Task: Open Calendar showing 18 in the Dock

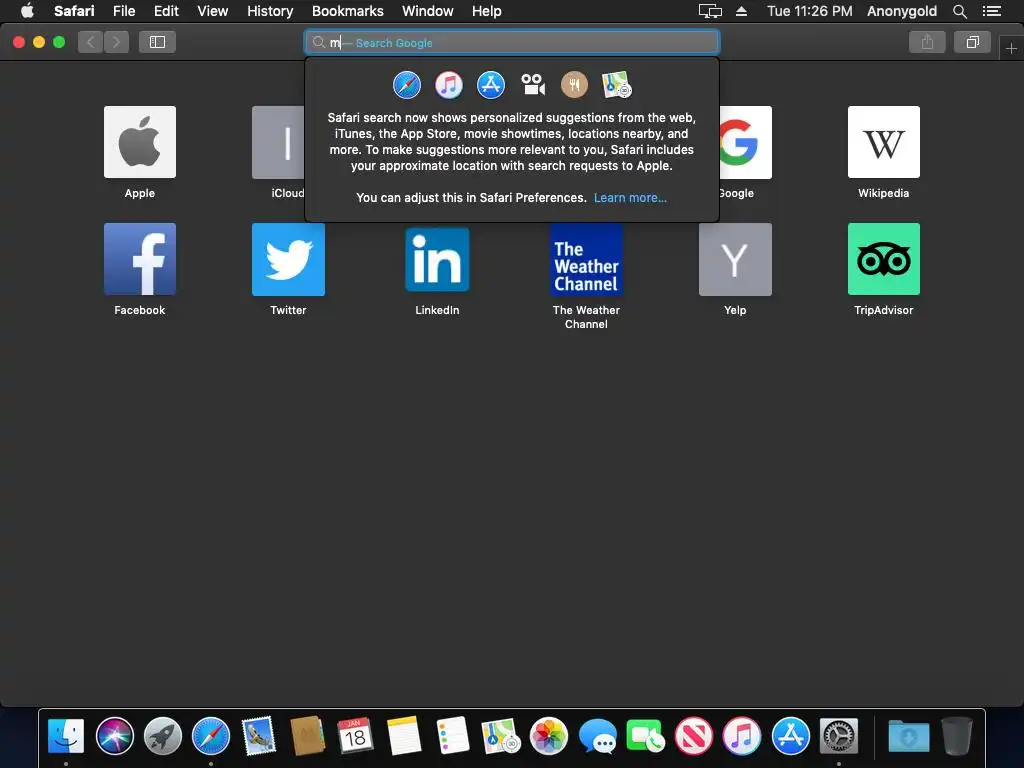Action: (x=355, y=736)
